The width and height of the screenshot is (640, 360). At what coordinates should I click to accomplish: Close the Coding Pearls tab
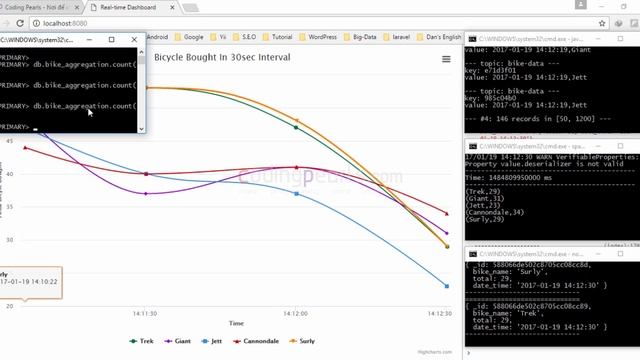(x=77, y=7)
